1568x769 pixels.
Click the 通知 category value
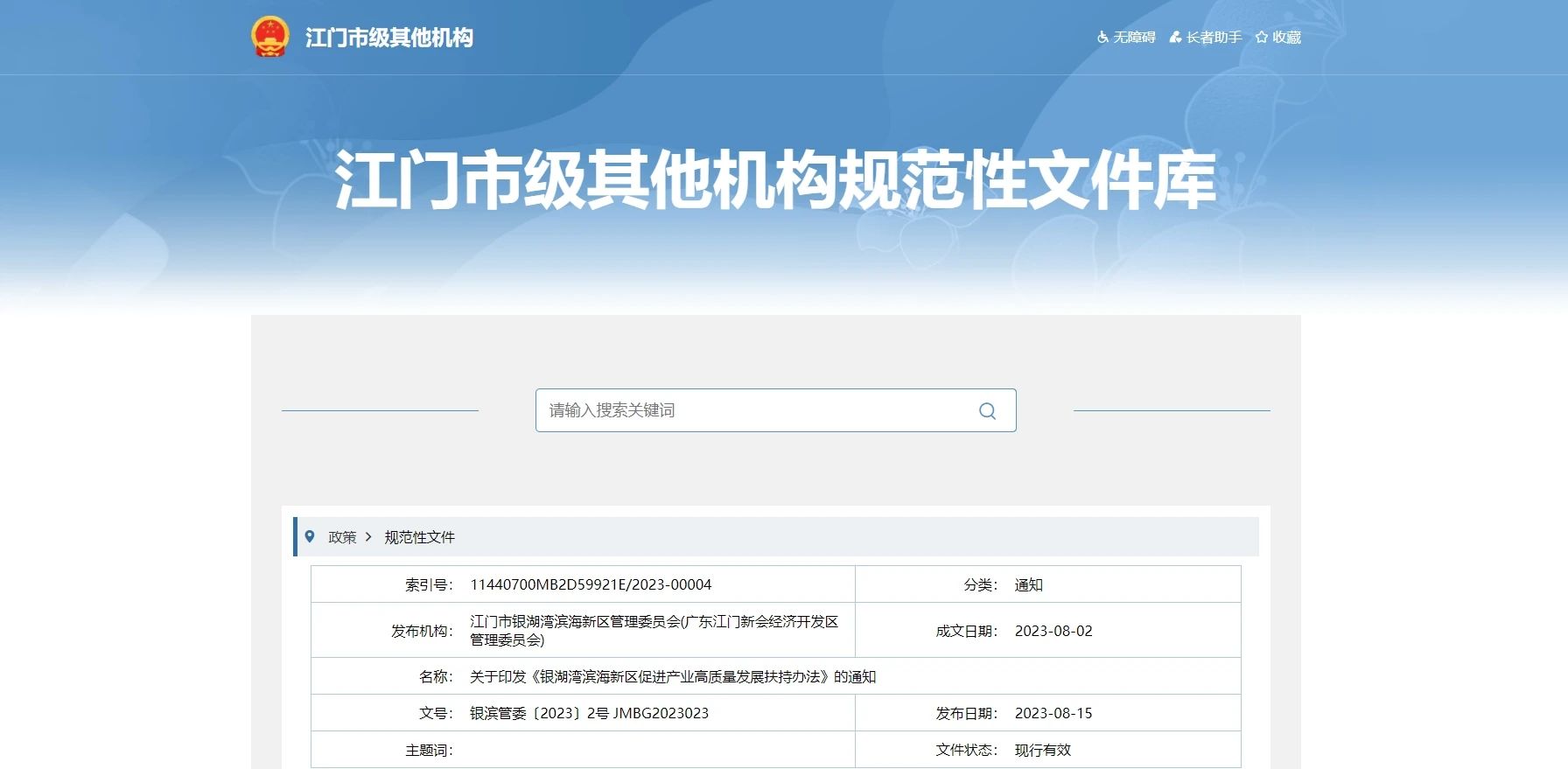tap(1029, 584)
